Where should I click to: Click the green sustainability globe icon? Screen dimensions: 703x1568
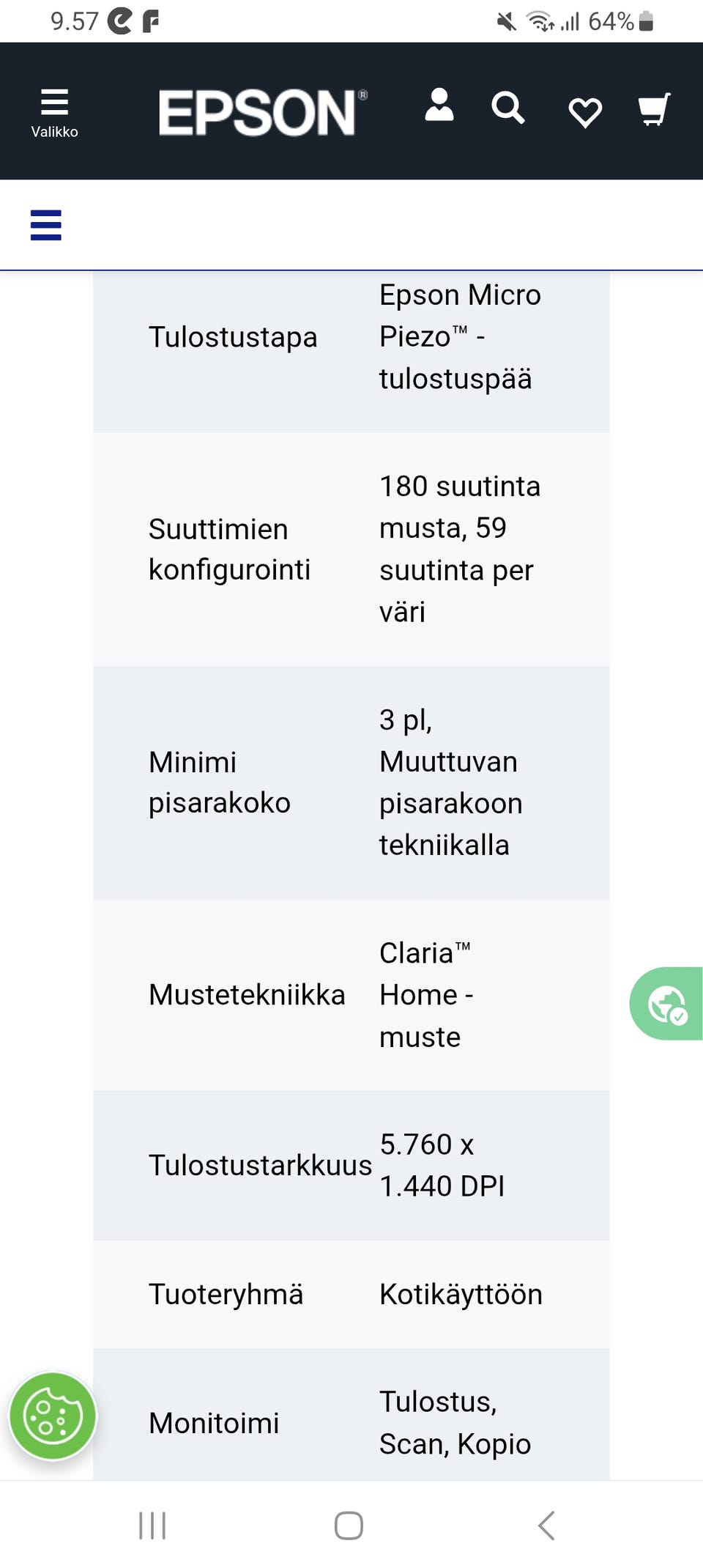pyautogui.click(x=668, y=1003)
